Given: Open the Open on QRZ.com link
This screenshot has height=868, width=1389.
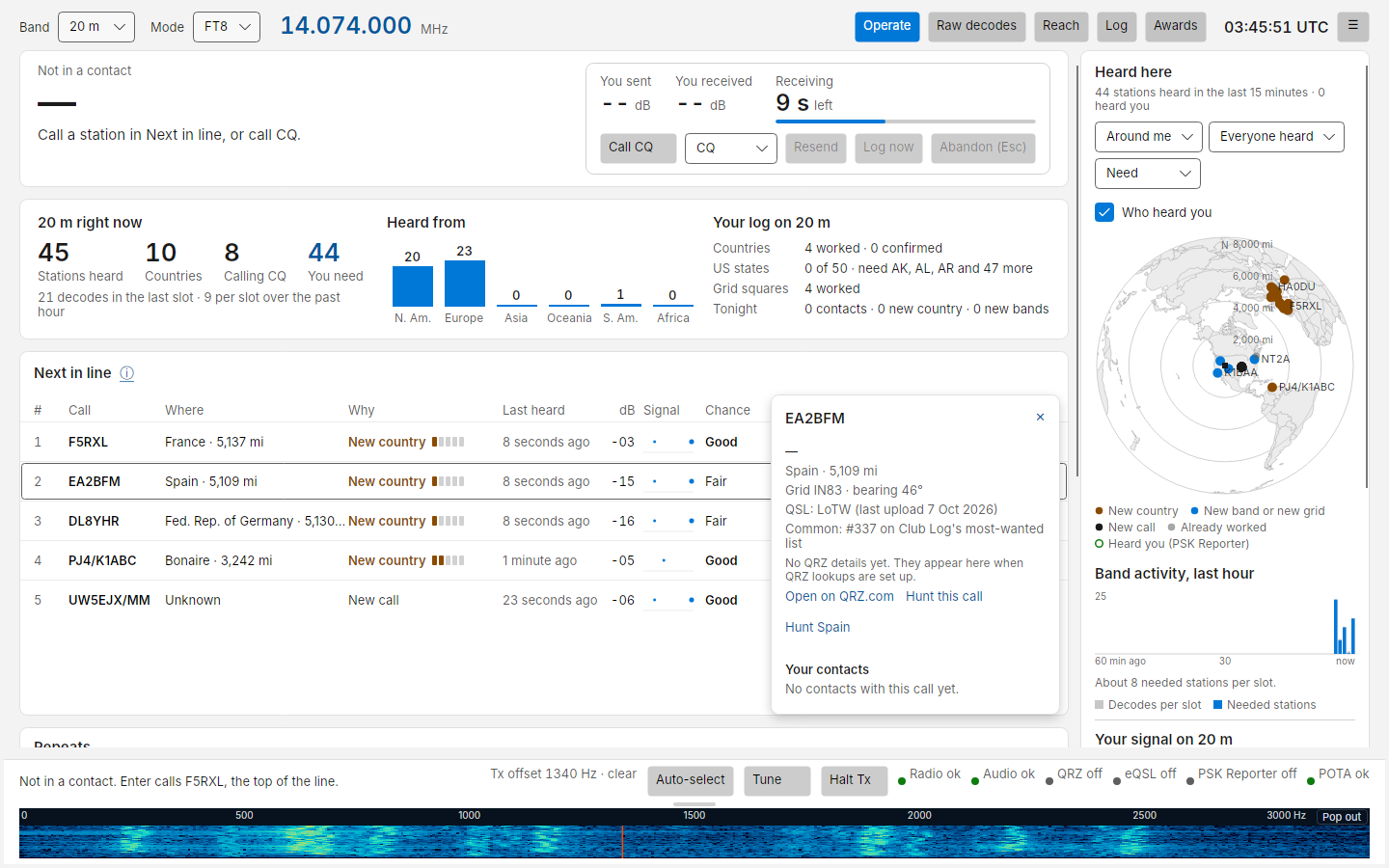Looking at the screenshot, I should coord(839,596).
